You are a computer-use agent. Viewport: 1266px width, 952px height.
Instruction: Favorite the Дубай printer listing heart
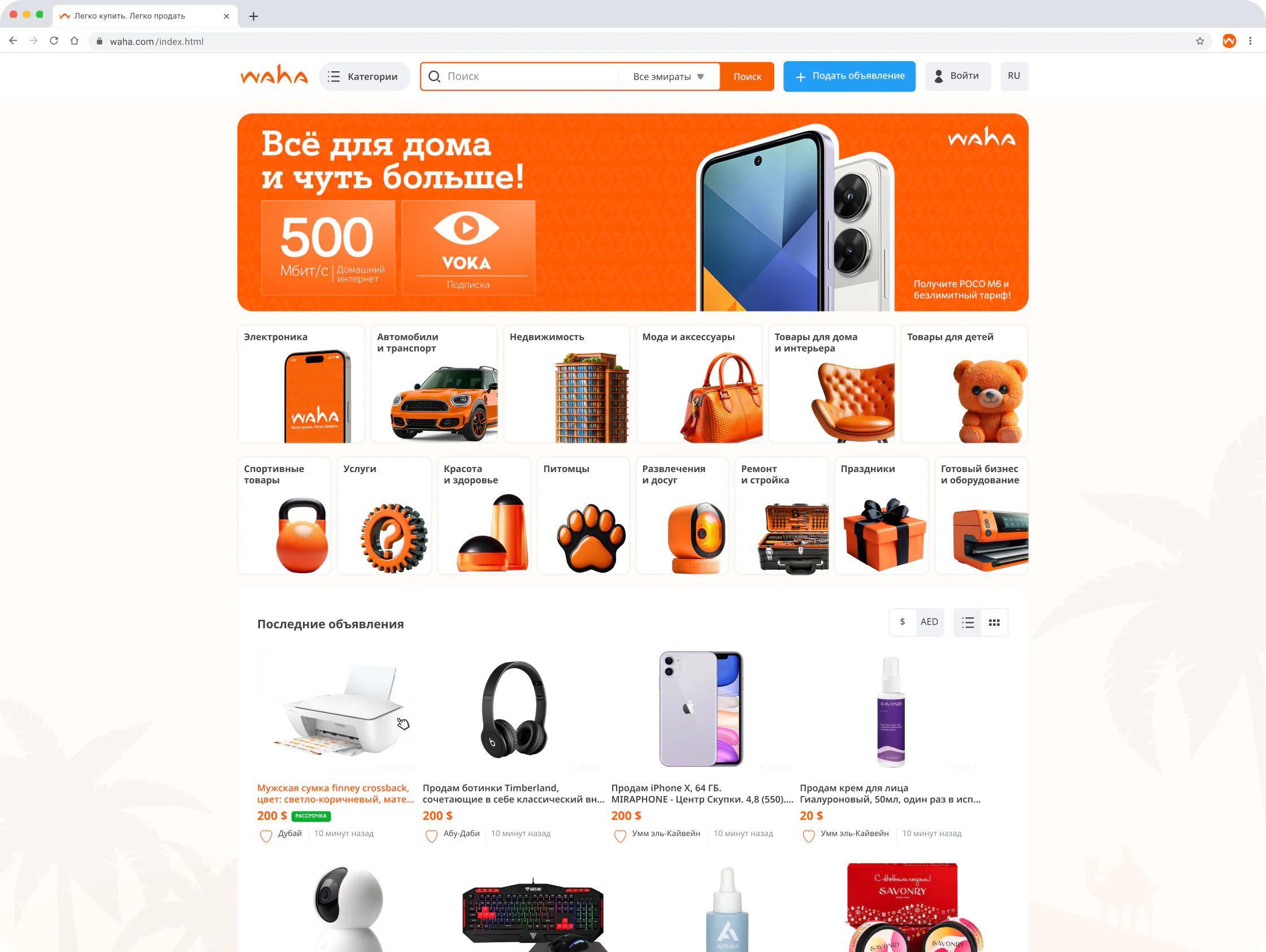(x=266, y=836)
